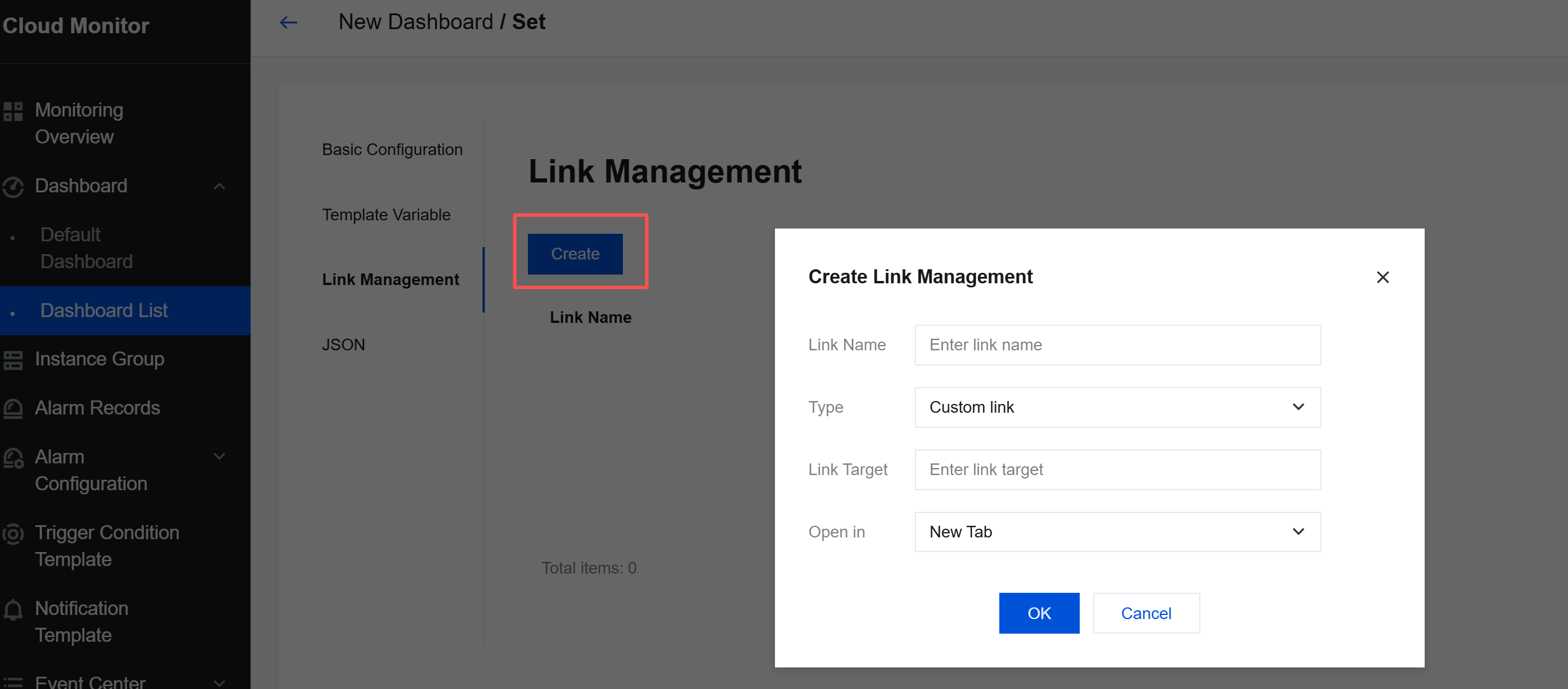Click the Alarm Configuration label in the sidebar
1568x689 pixels.
(x=91, y=470)
